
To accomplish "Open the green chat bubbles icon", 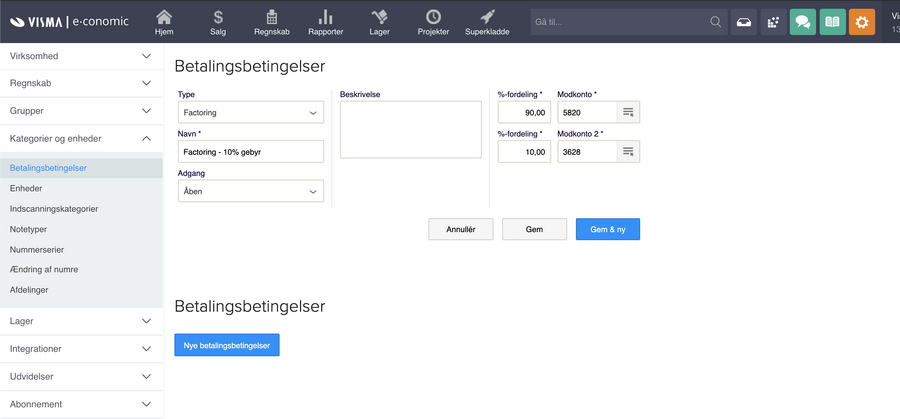I will pos(802,22).
